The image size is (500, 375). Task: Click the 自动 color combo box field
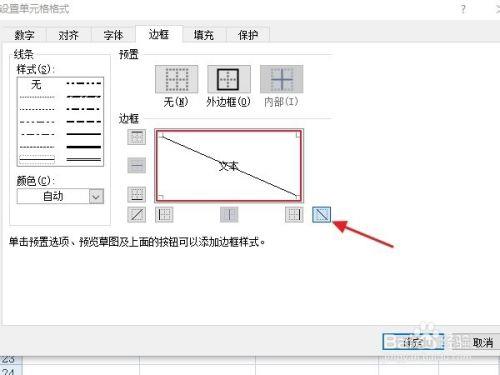click(x=60, y=196)
